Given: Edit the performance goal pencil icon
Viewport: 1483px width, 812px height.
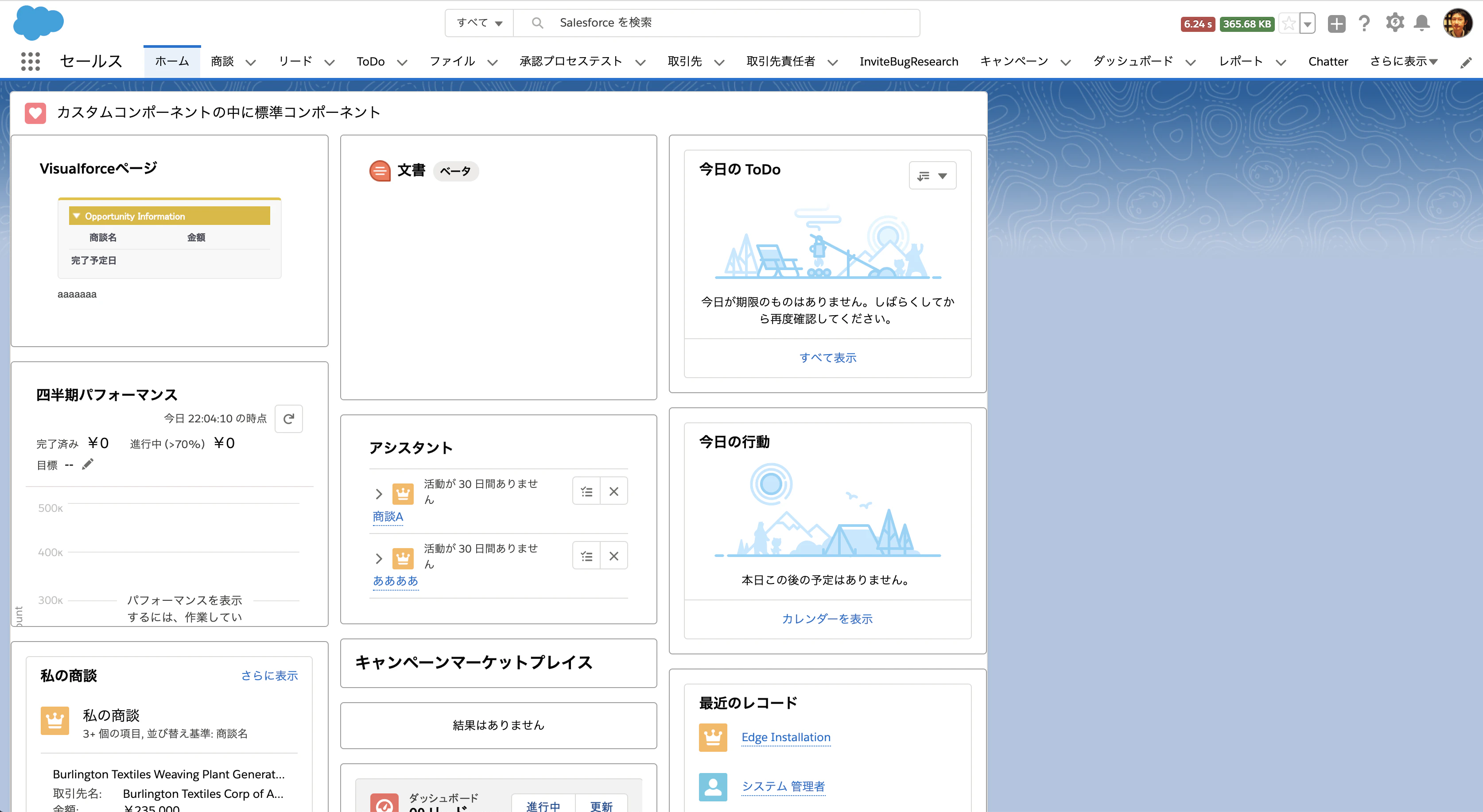Looking at the screenshot, I should pyautogui.click(x=88, y=464).
